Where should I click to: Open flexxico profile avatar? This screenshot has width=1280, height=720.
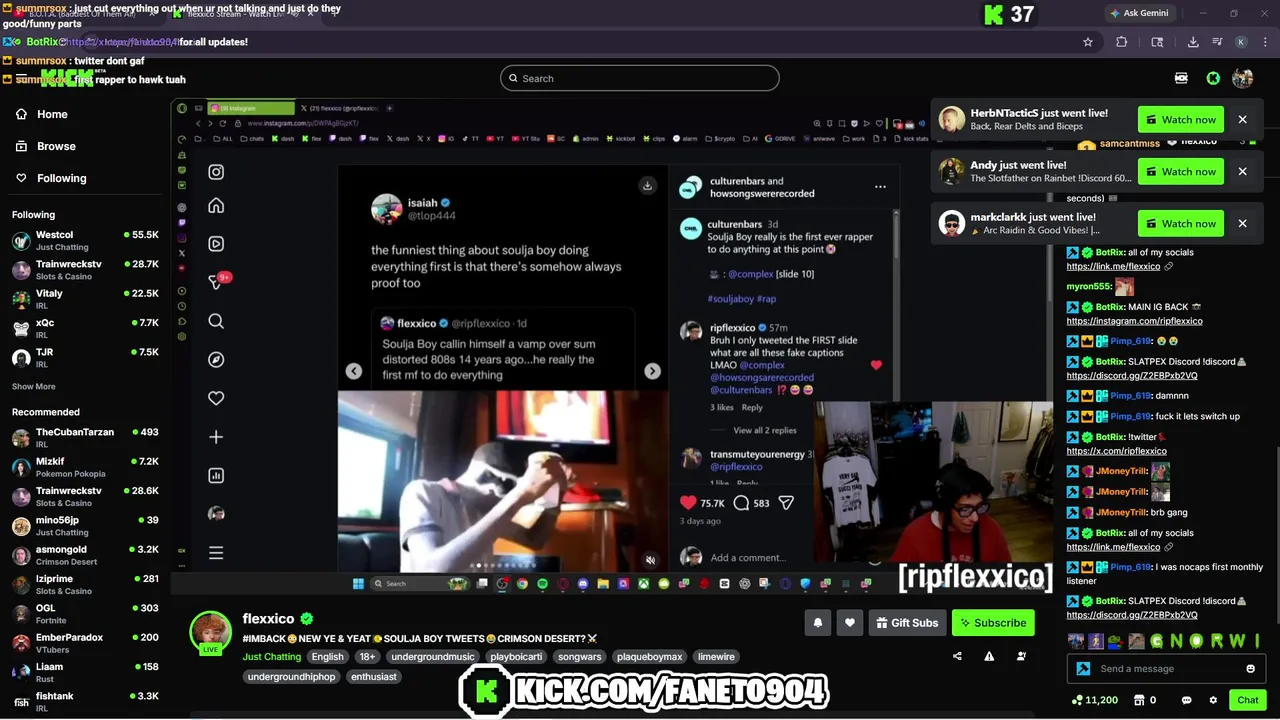pos(211,633)
